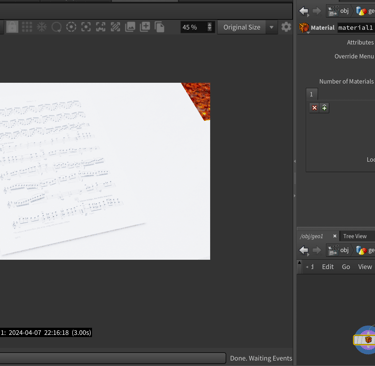The image size is (375, 366).
Task: Remove material with red X button
Action: click(314, 108)
